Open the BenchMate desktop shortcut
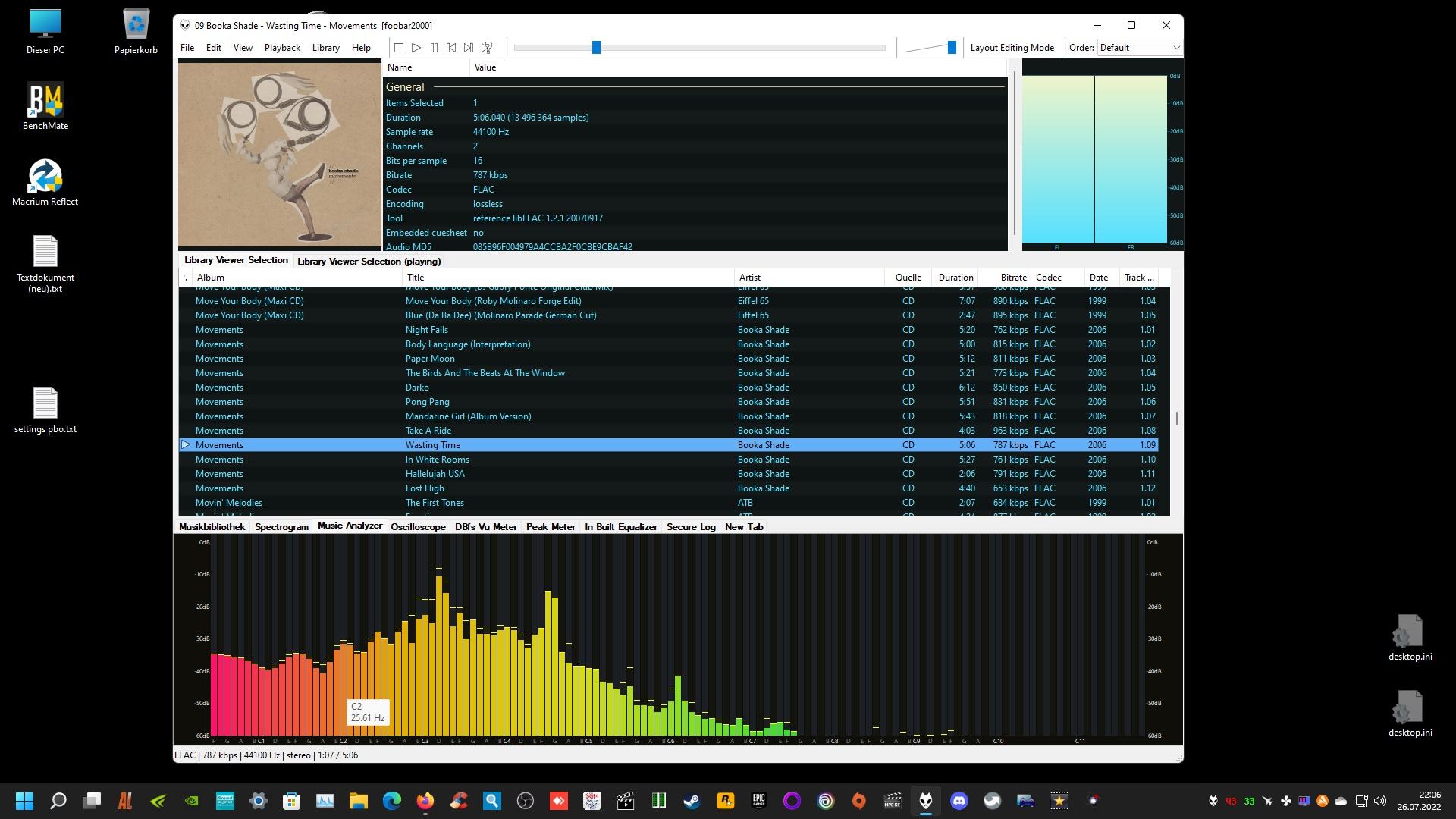1456x819 pixels. [x=45, y=106]
